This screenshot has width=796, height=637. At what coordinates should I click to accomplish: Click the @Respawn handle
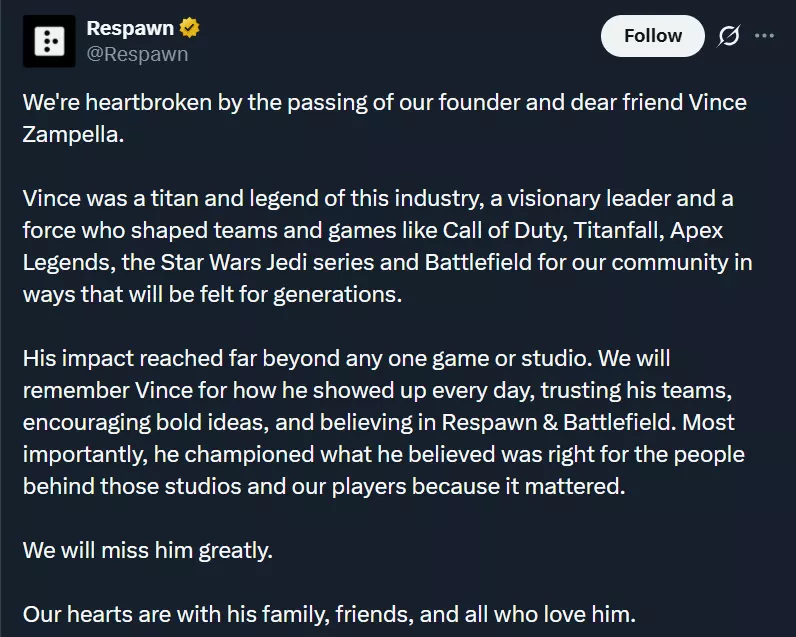point(137,54)
